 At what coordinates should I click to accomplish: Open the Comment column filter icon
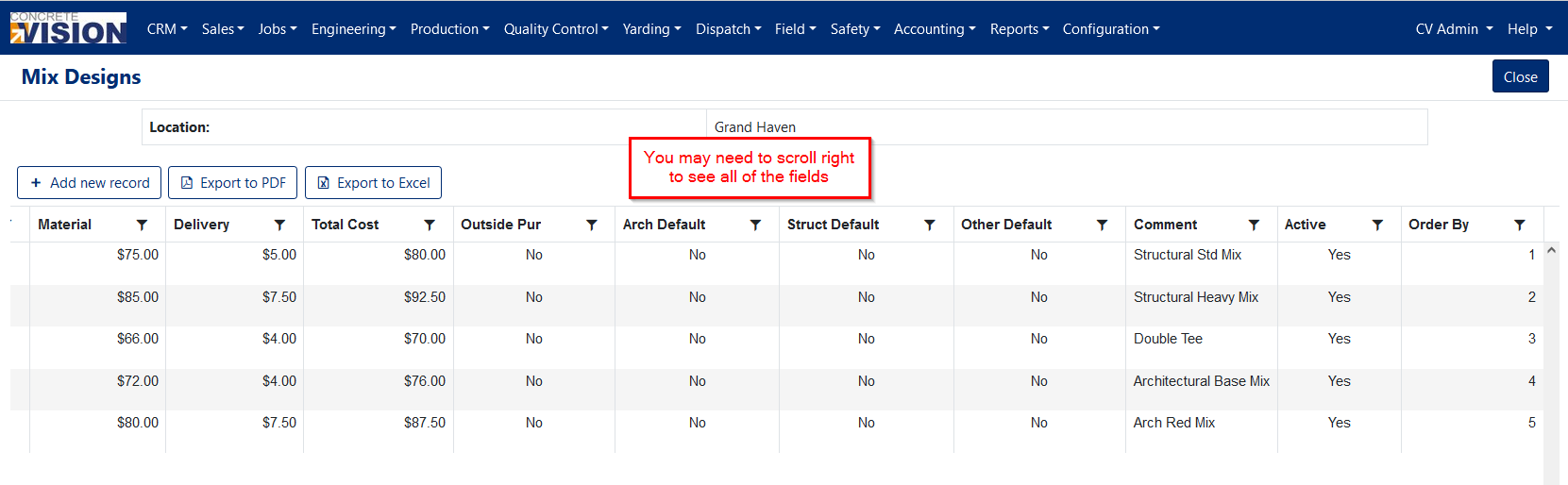coord(1254,225)
